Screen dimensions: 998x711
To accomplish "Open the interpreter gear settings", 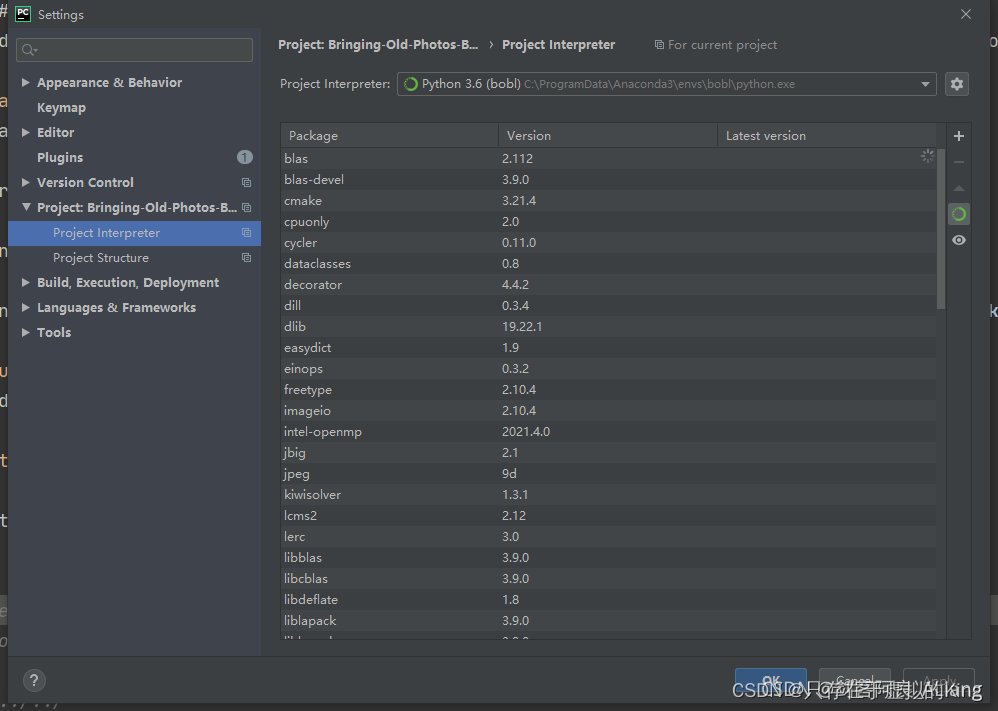I will [x=957, y=84].
